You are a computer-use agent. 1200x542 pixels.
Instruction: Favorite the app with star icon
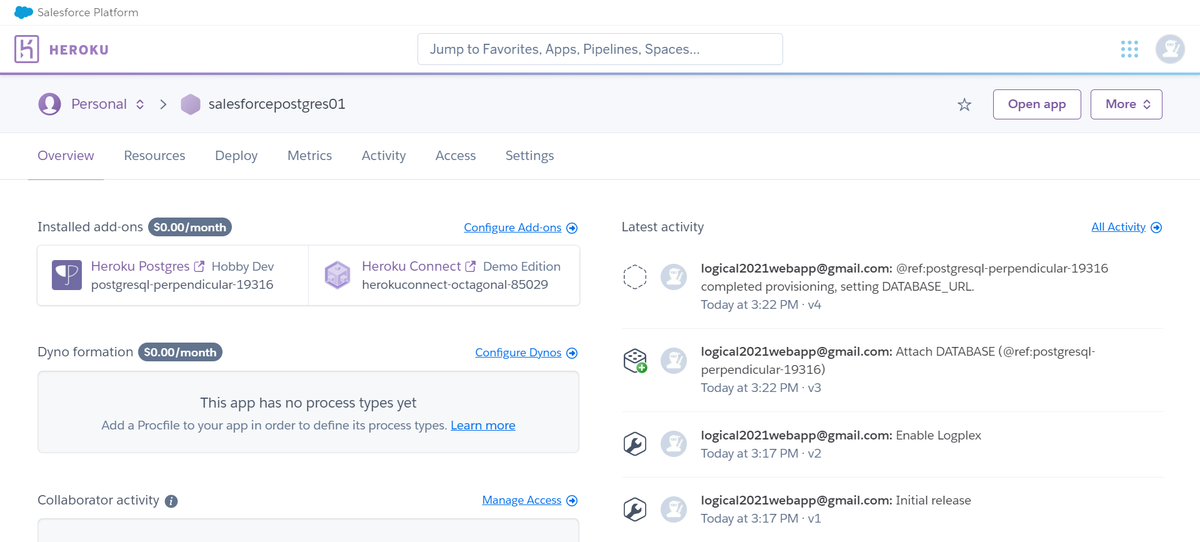click(x=964, y=105)
